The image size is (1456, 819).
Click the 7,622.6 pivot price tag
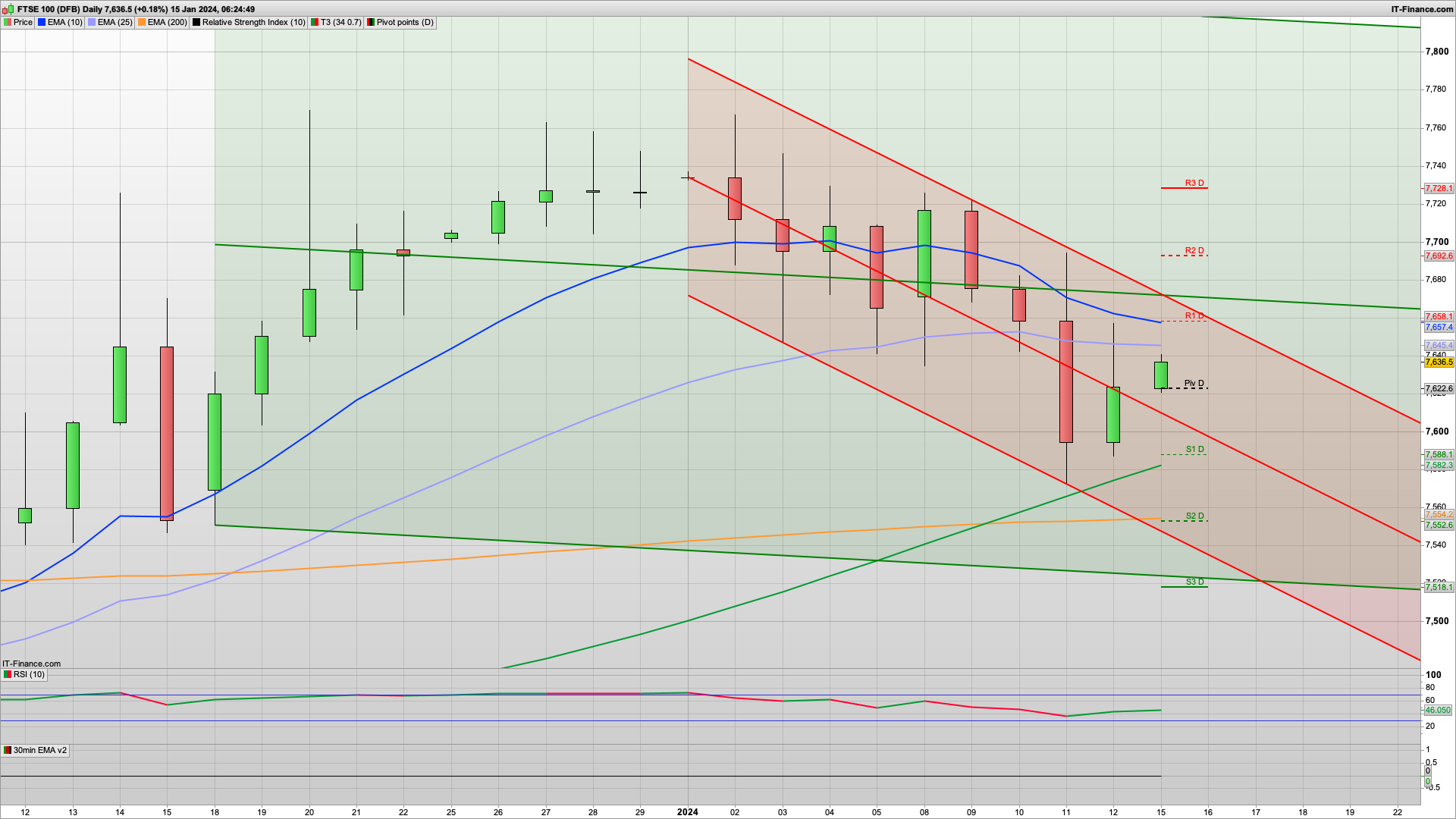pyautogui.click(x=1439, y=388)
